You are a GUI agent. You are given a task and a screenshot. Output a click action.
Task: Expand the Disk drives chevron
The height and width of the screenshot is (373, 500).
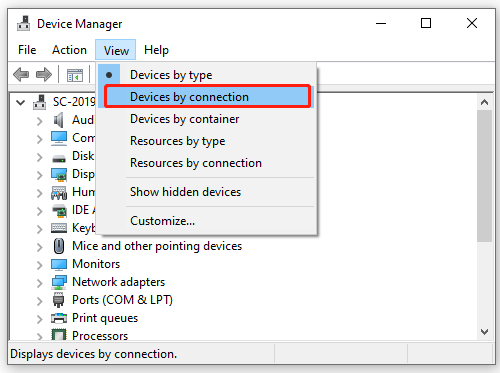point(40,157)
